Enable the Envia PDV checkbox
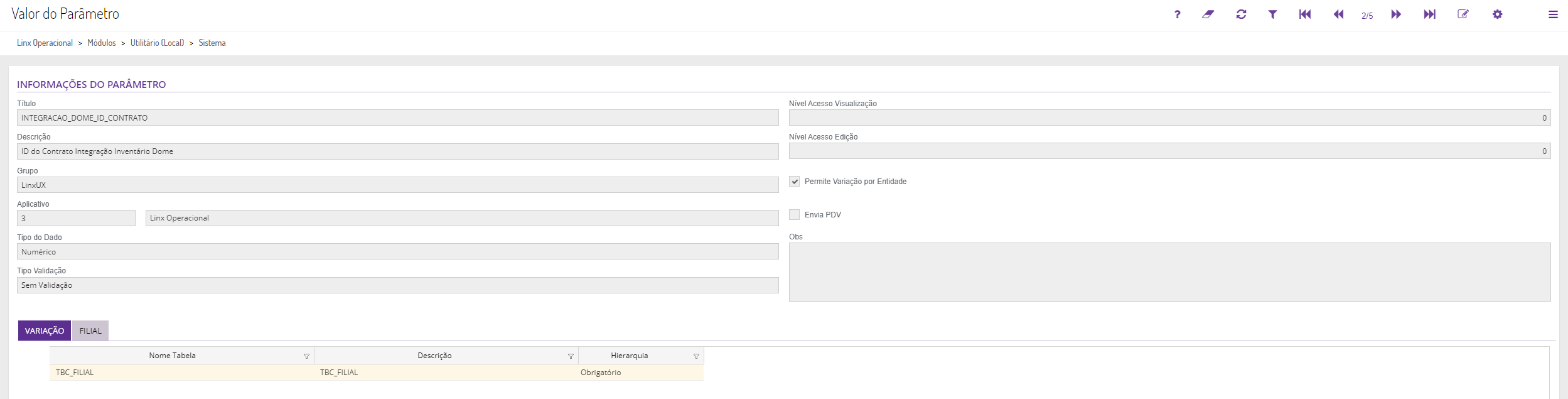Image resolution: width=1568 pixels, height=399 pixels. [x=795, y=215]
